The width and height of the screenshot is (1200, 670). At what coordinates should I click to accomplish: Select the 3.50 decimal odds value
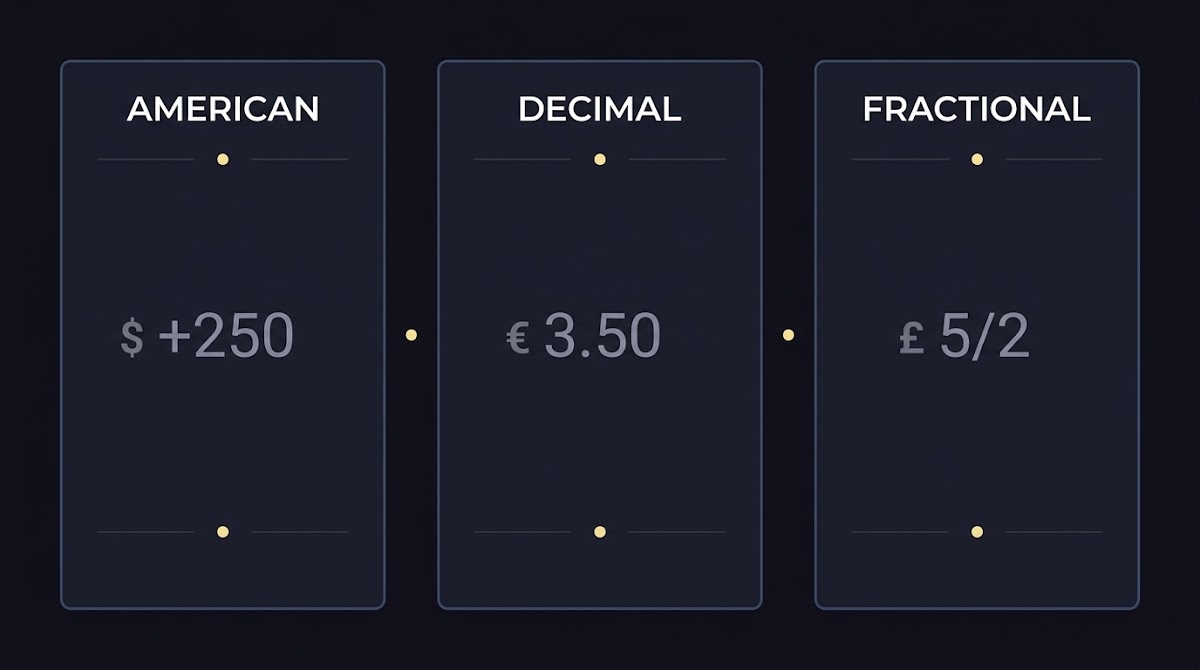[x=603, y=336]
